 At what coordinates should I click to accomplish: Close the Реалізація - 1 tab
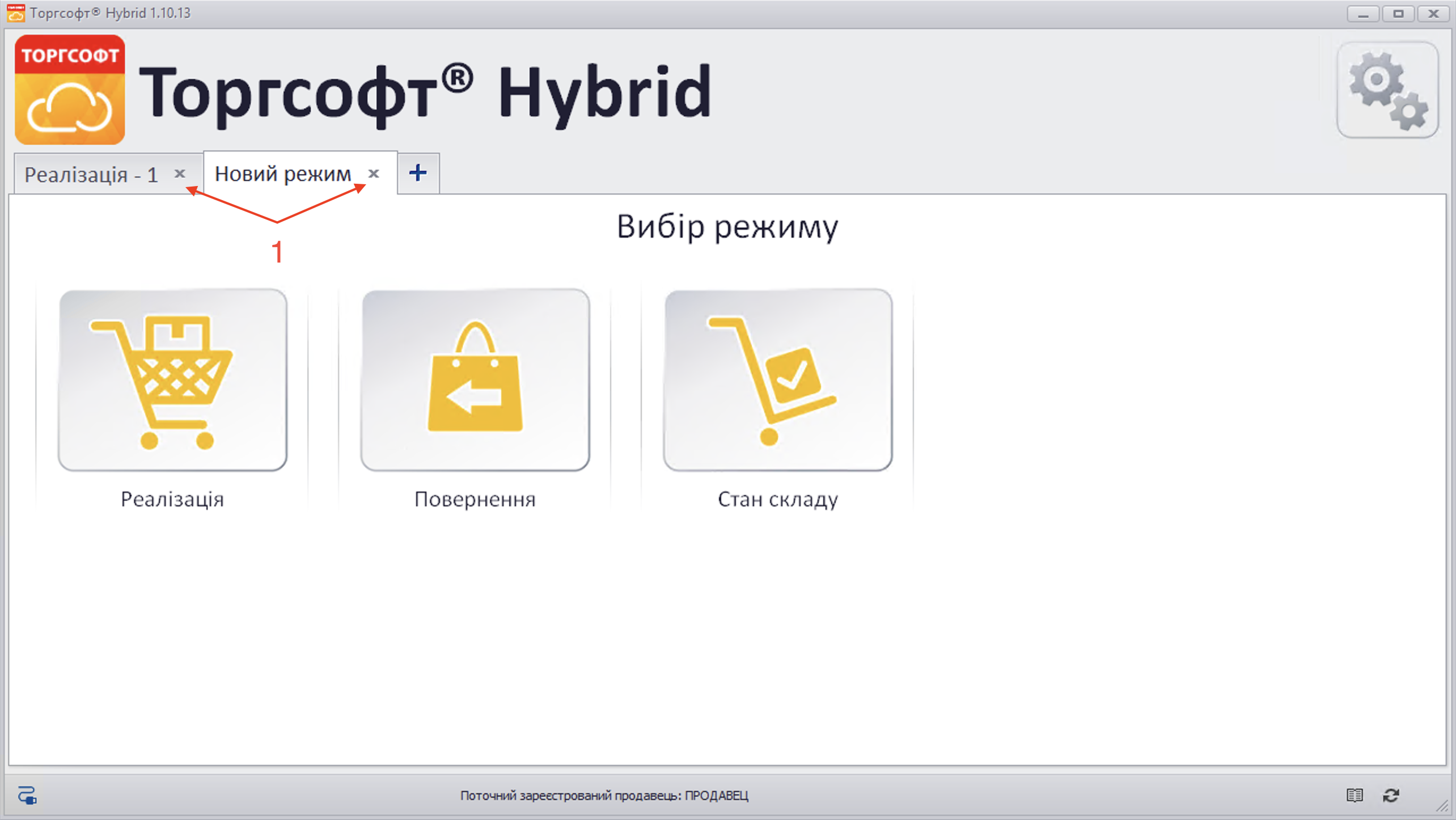pos(180,174)
